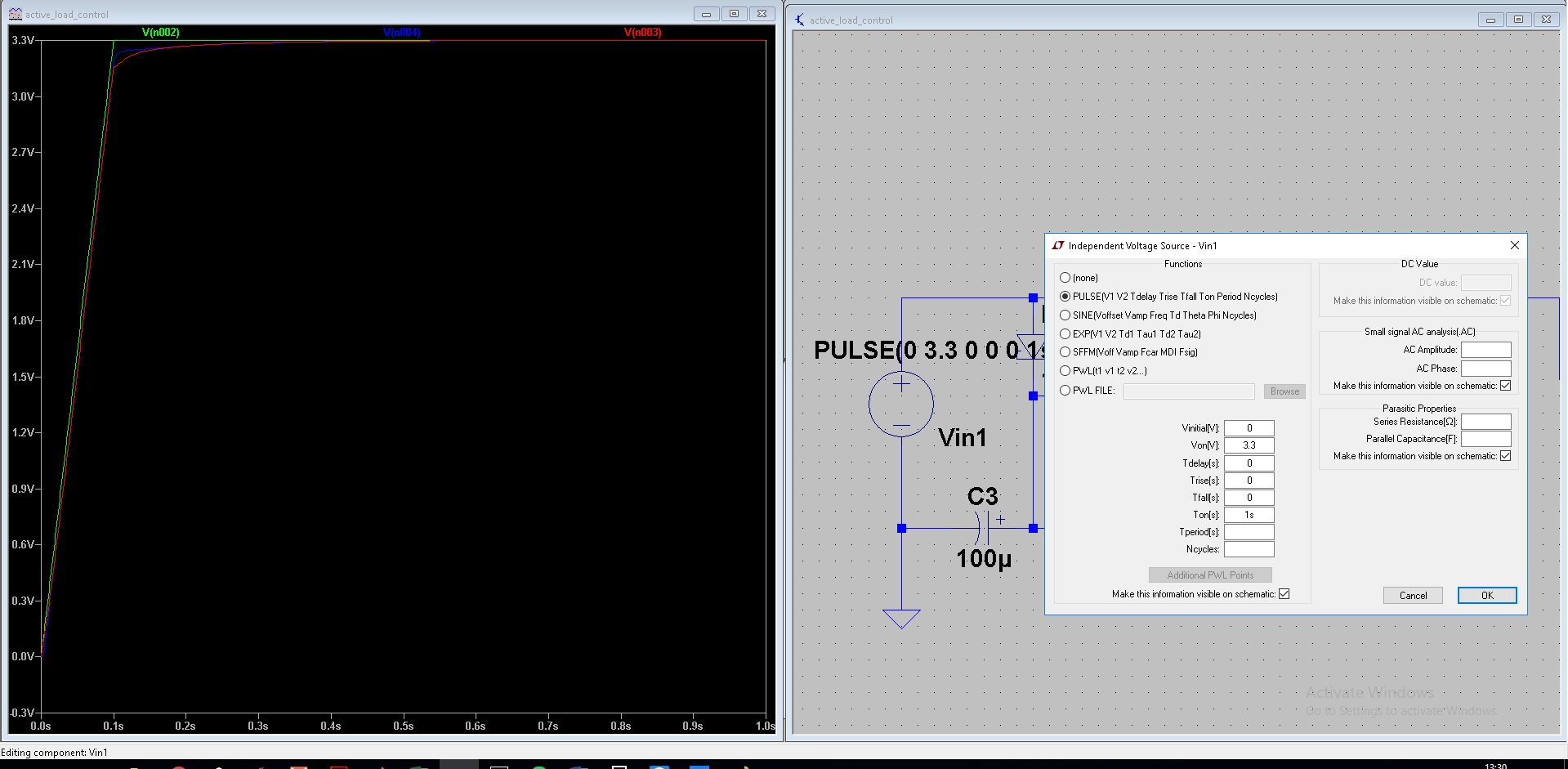This screenshot has height=769, width=1568.
Task: Click the V(n004) blue trace label
Action: [401, 33]
